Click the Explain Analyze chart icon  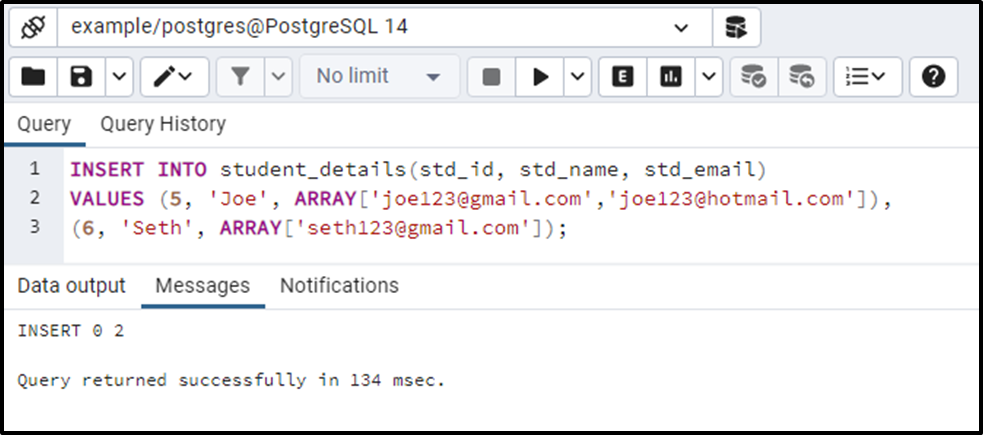coord(671,77)
